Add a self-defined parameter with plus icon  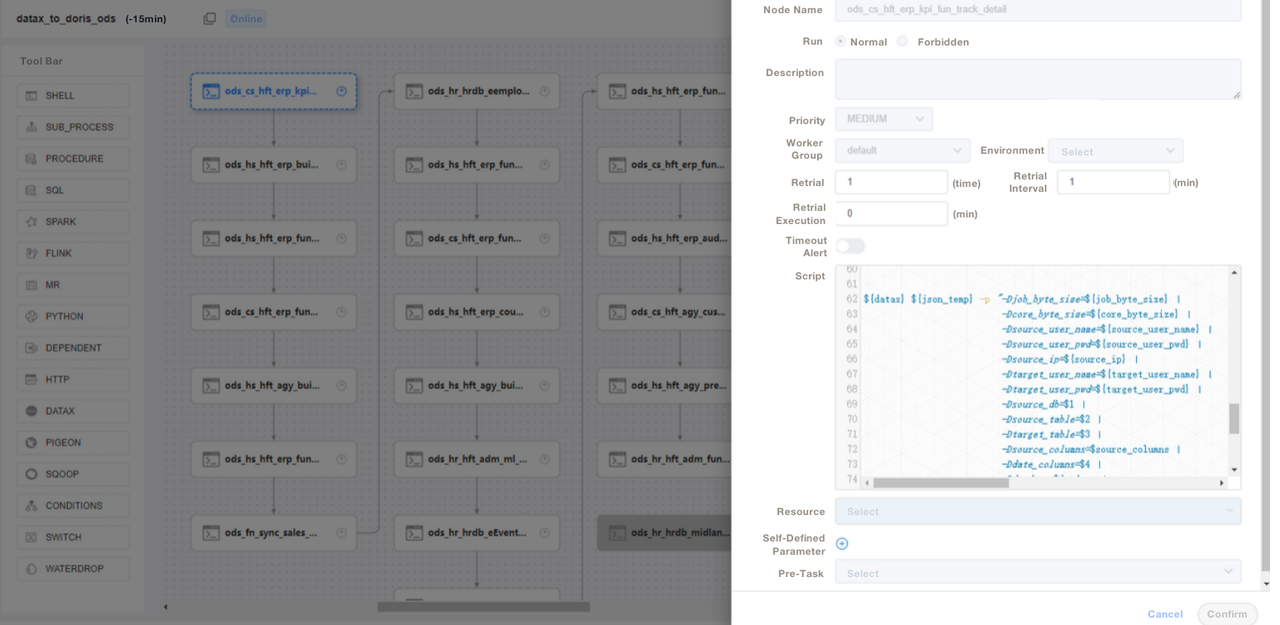click(842, 544)
